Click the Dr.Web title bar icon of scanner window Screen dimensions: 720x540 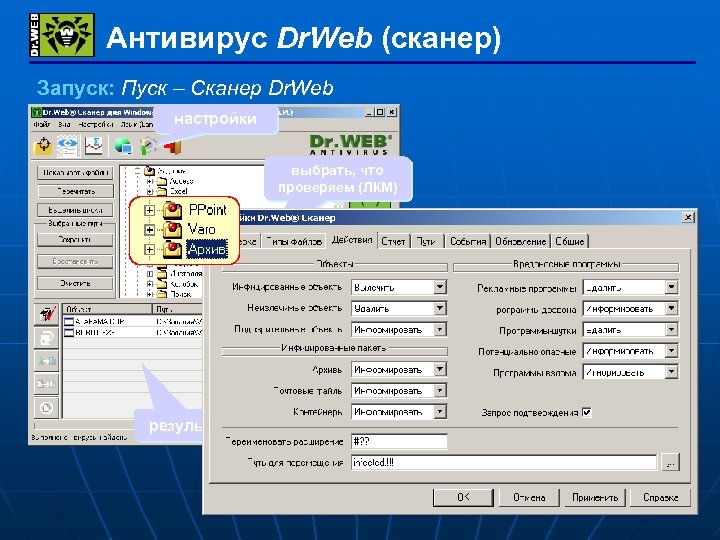click(36, 112)
